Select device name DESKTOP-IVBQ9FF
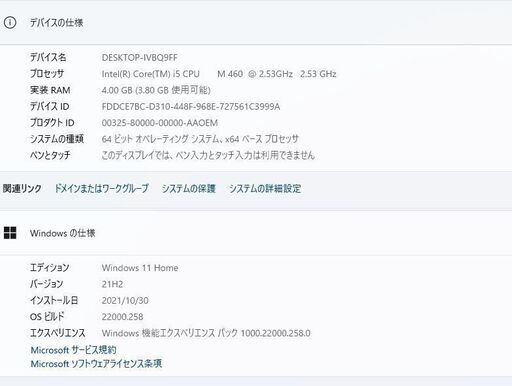This screenshot has height=386, width=512. (x=140, y=58)
